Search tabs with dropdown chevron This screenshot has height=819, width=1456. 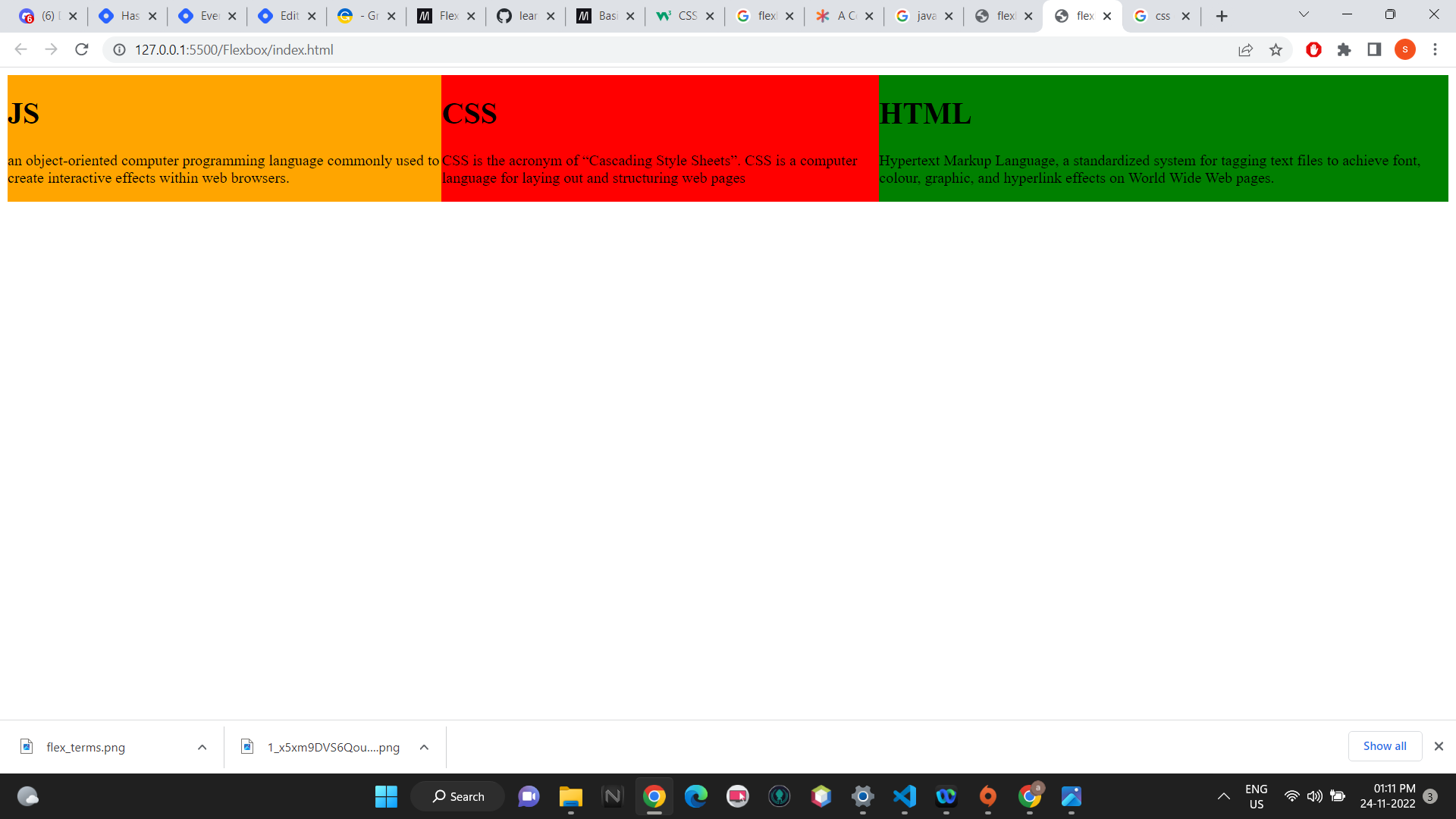coord(1304,14)
